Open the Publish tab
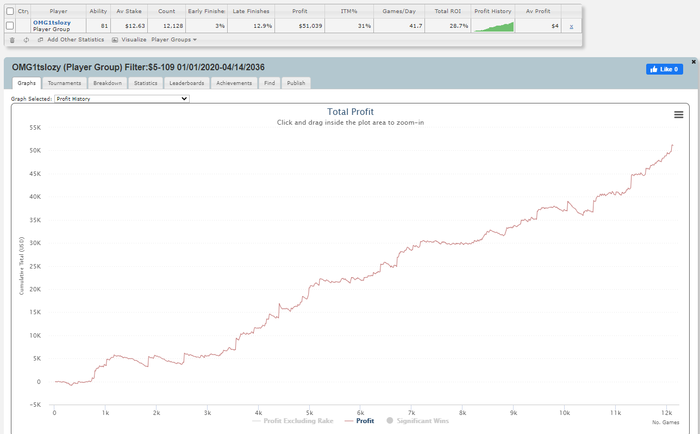 [x=296, y=83]
